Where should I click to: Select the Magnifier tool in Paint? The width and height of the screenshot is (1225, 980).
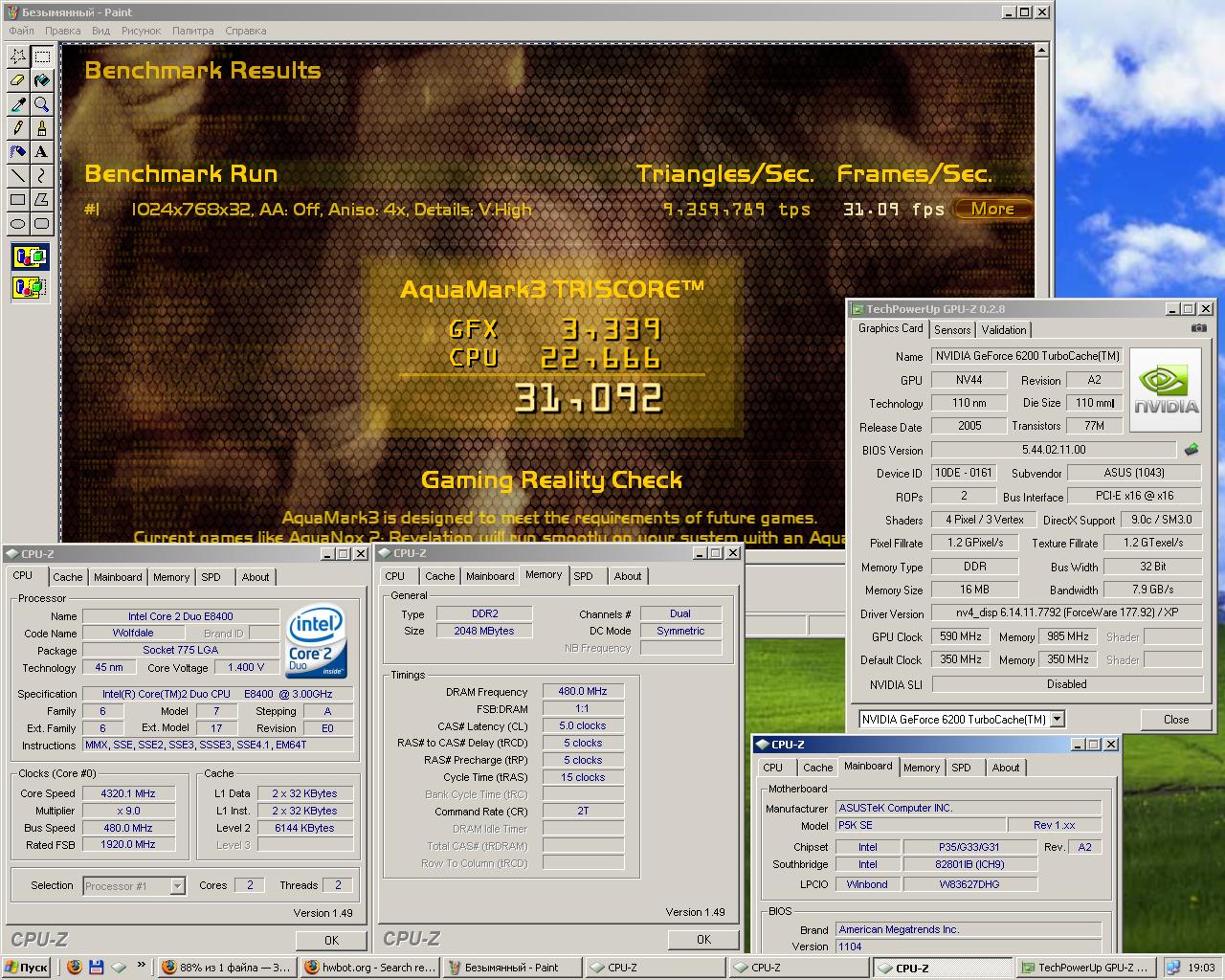coord(41,104)
